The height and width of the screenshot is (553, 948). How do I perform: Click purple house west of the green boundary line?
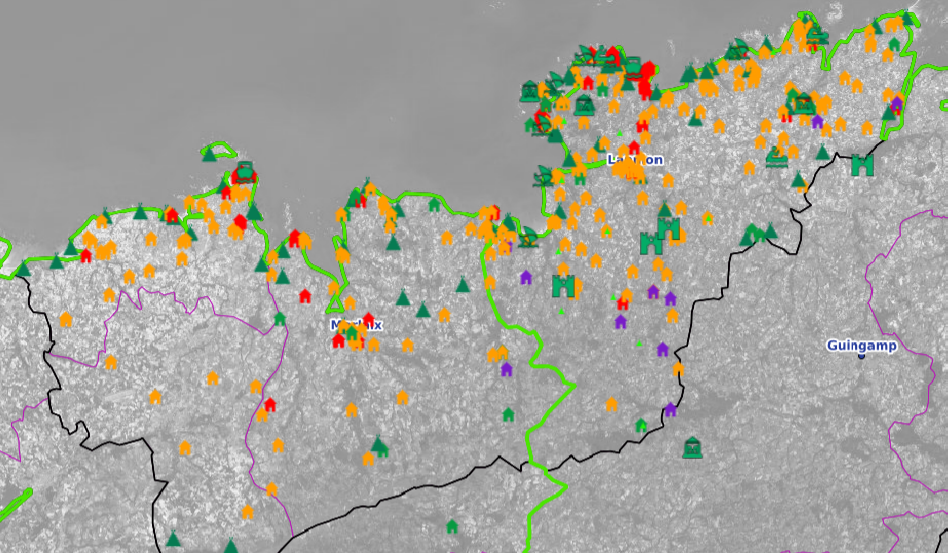[506, 369]
